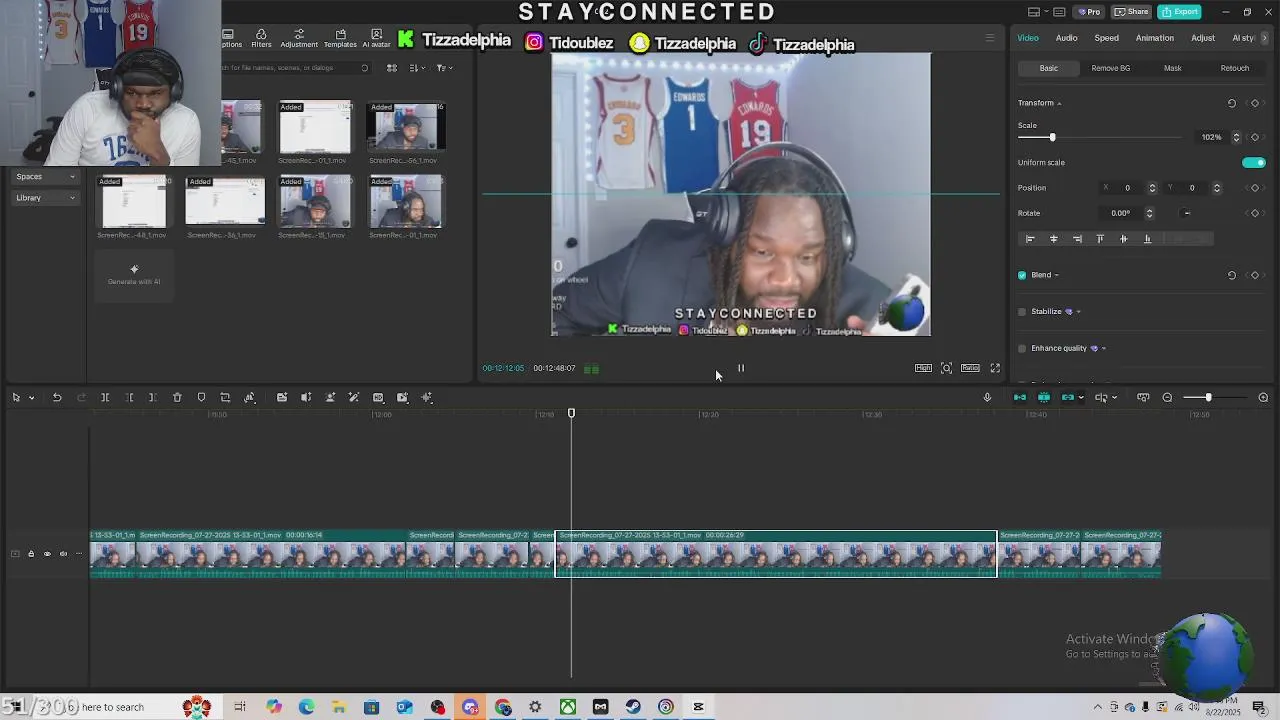Add a marker with the shield icon
The image size is (1280, 720).
click(201, 398)
